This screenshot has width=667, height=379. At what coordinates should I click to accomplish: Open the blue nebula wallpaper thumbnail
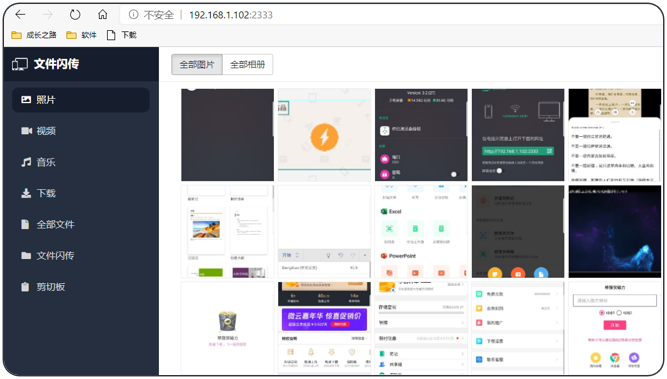(615, 231)
